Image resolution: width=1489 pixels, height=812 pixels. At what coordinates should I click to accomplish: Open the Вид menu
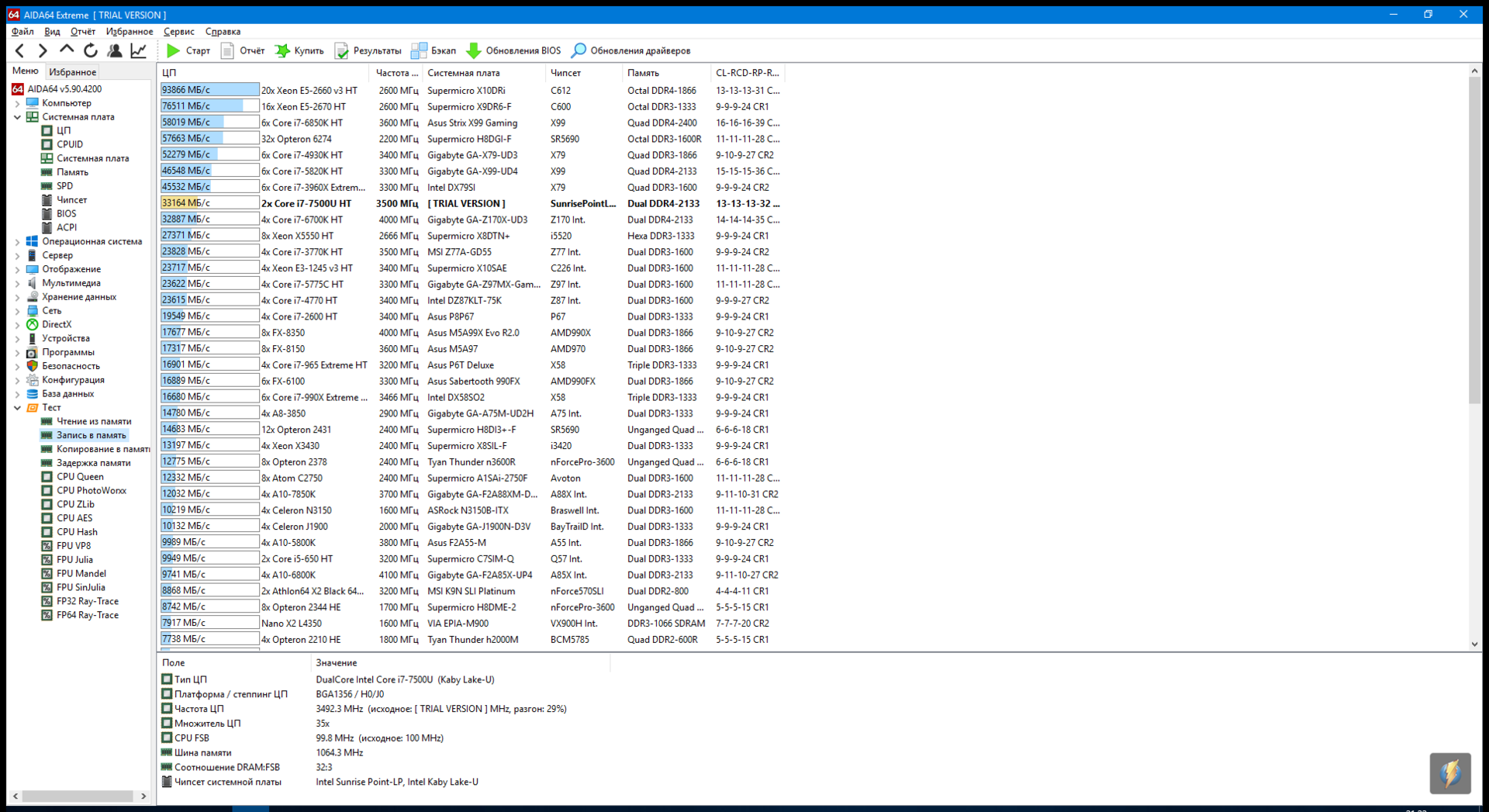[52, 32]
